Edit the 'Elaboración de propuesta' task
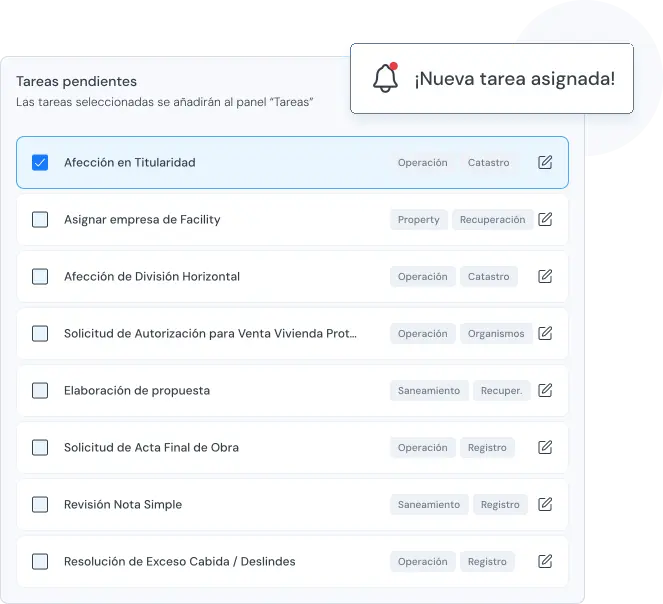 click(x=545, y=390)
